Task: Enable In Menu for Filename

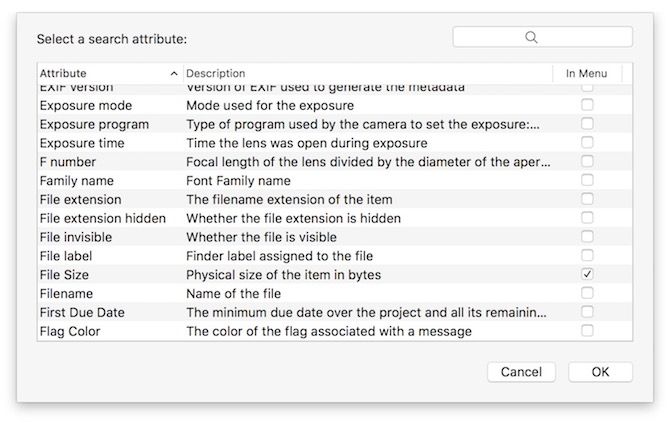Action: (587, 293)
